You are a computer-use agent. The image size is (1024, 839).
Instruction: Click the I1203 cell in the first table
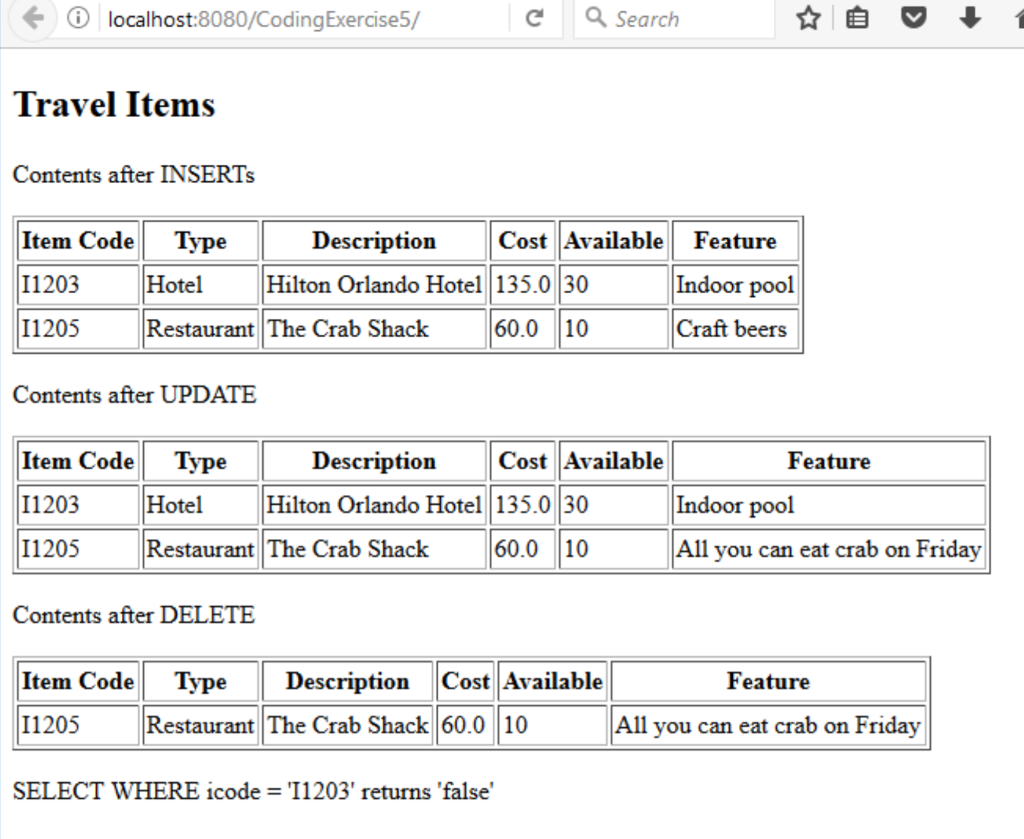click(47, 284)
